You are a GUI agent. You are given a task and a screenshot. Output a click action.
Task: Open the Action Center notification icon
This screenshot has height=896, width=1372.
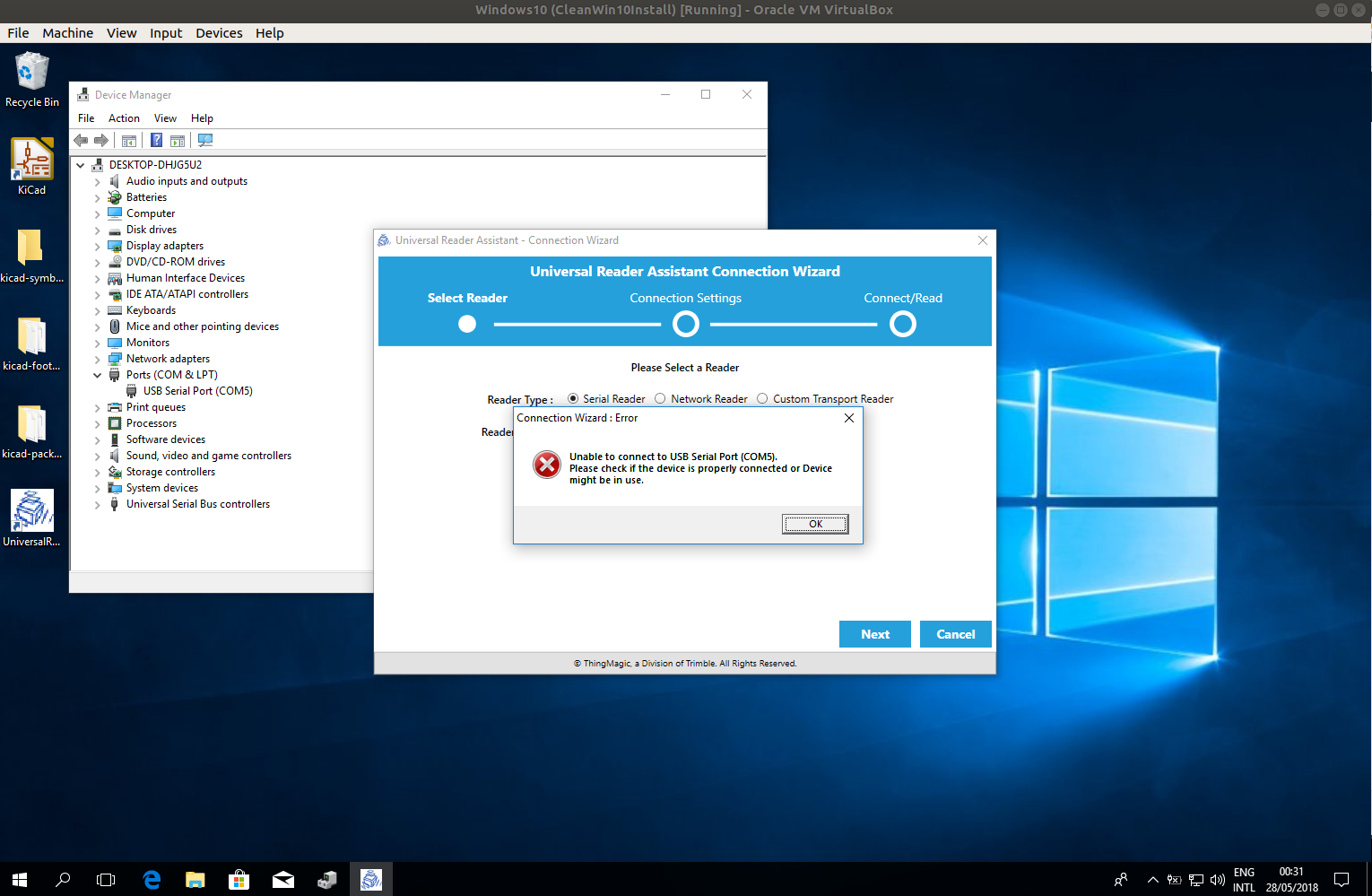pos(1342,880)
